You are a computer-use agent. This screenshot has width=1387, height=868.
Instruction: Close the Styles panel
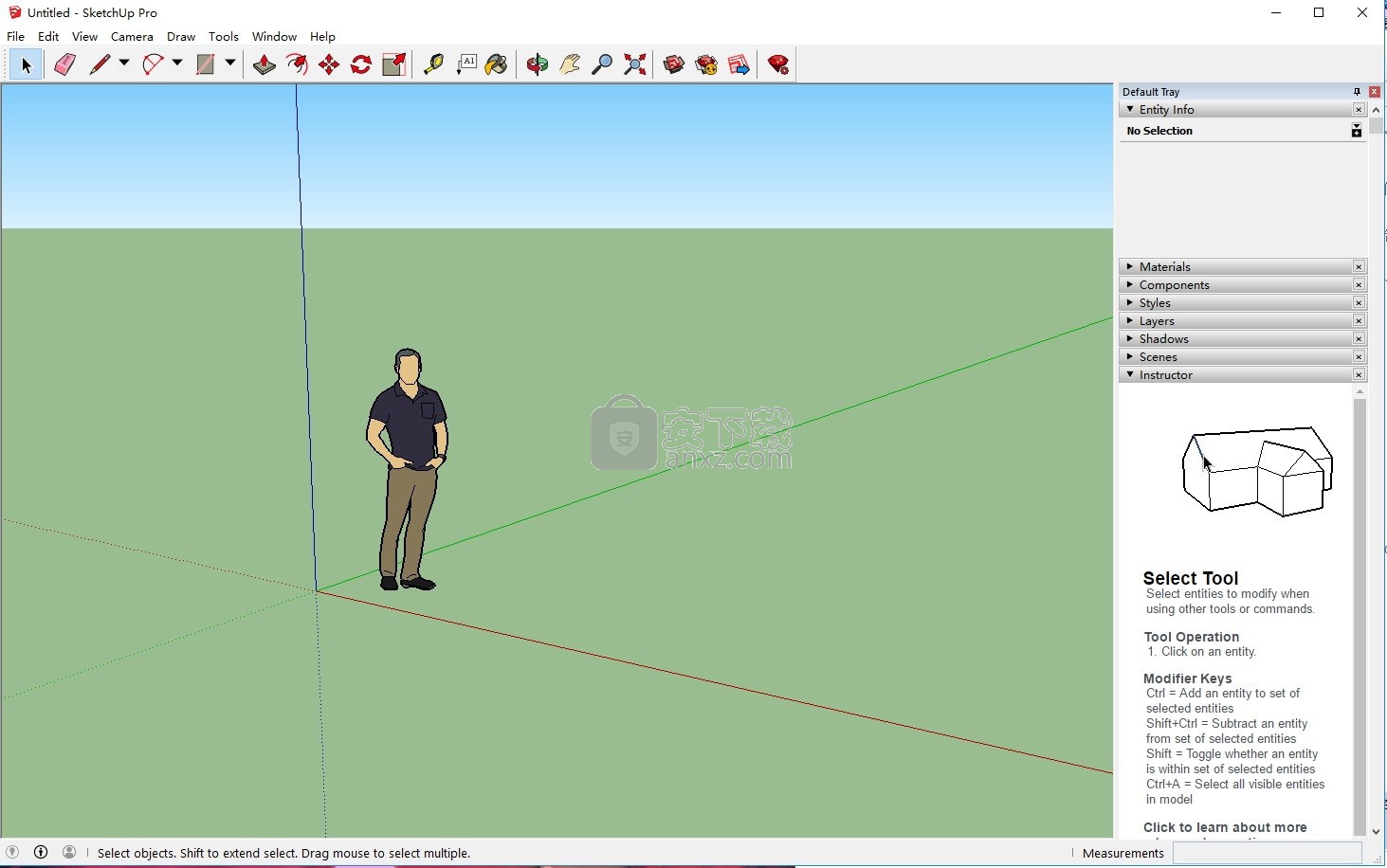(x=1359, y=303)
